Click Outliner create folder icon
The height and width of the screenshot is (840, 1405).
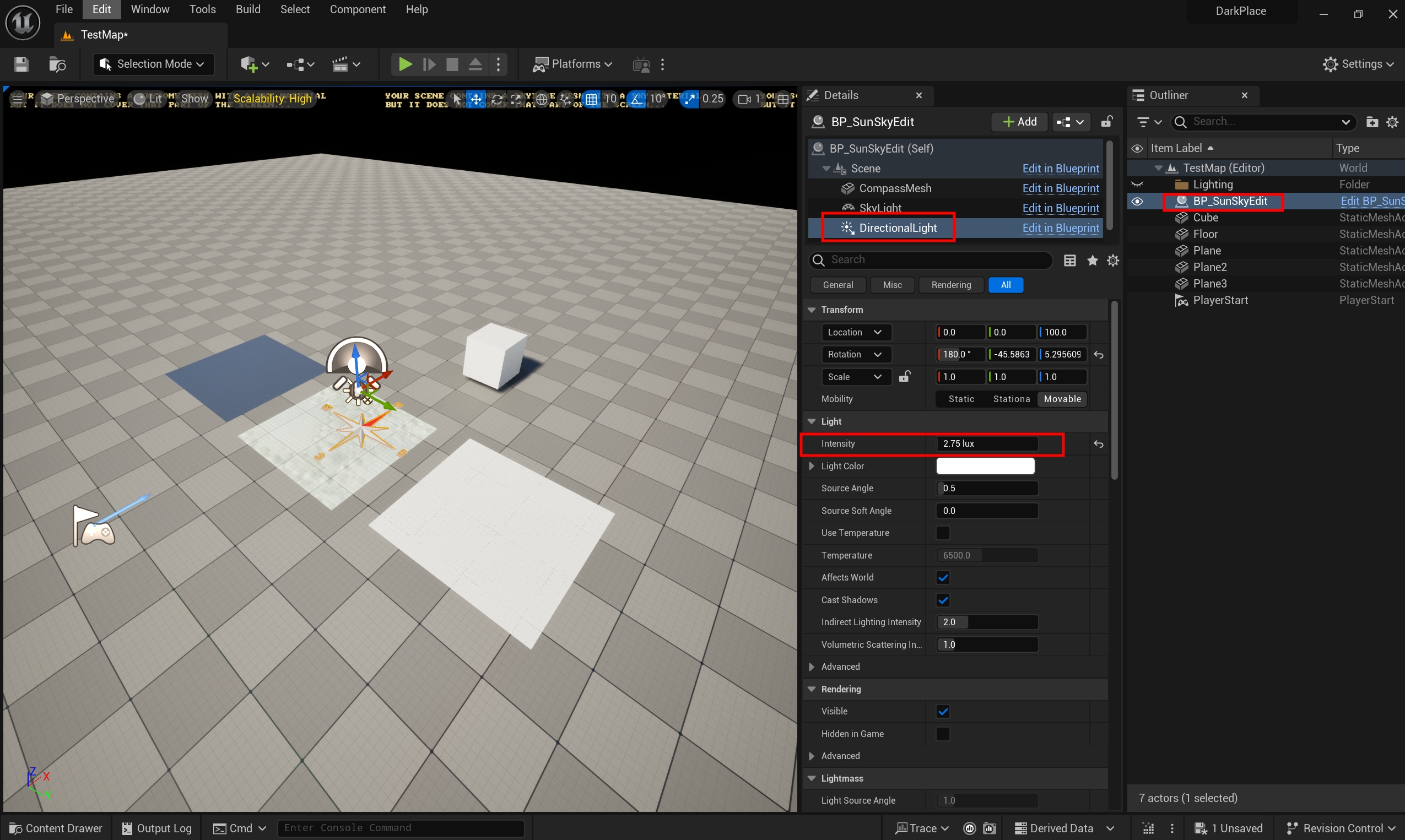1371,122
